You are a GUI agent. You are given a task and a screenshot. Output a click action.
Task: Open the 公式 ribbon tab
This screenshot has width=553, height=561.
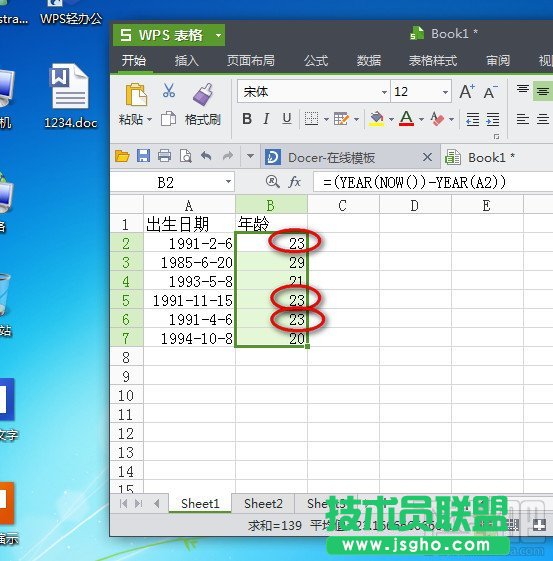(x=316, y=60)
